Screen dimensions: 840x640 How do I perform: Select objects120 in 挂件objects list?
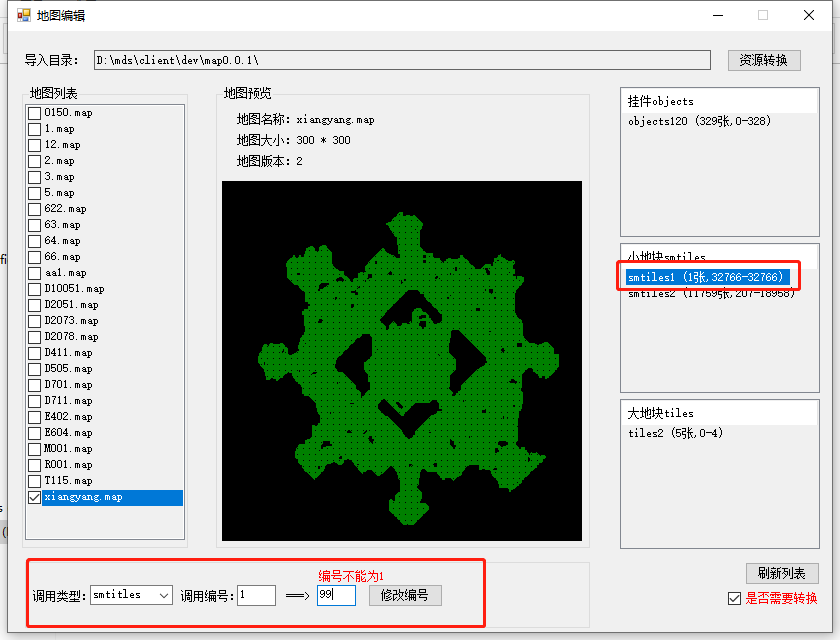coord(699,121)
